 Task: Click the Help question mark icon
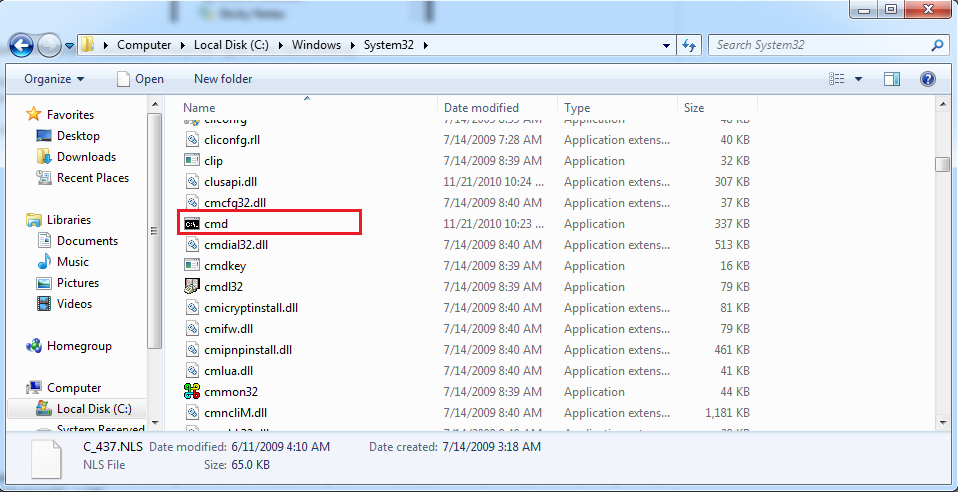(x=927, y=79)
